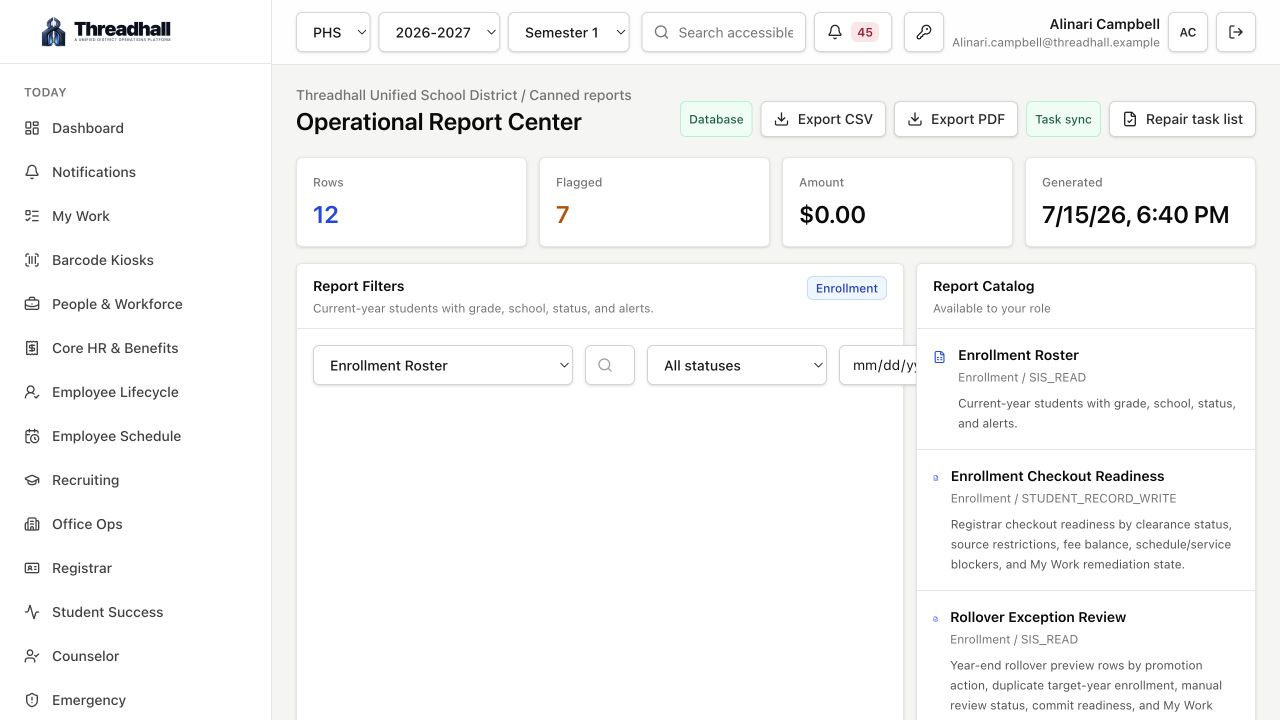Click Repair task list button

click(x=1182, y=119)
